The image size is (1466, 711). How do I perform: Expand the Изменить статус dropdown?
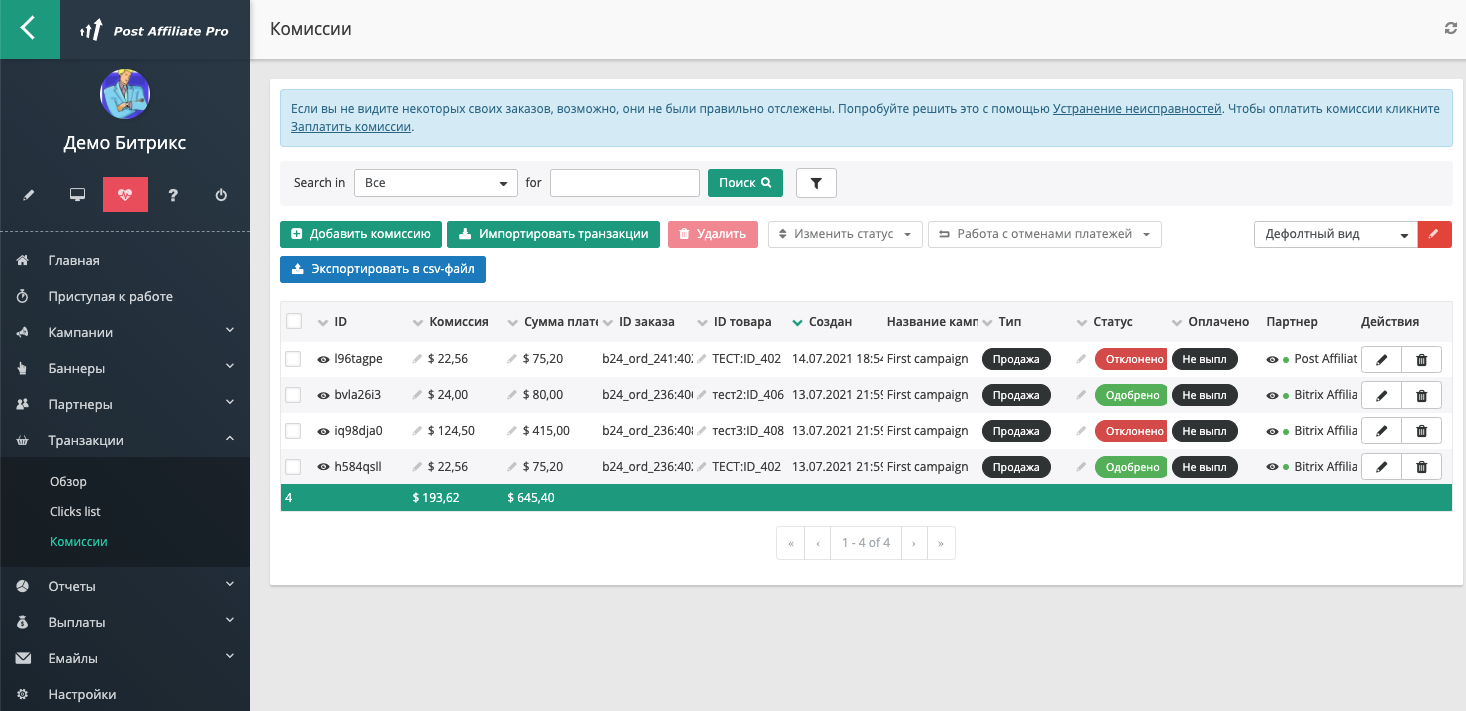pos(844,234)
